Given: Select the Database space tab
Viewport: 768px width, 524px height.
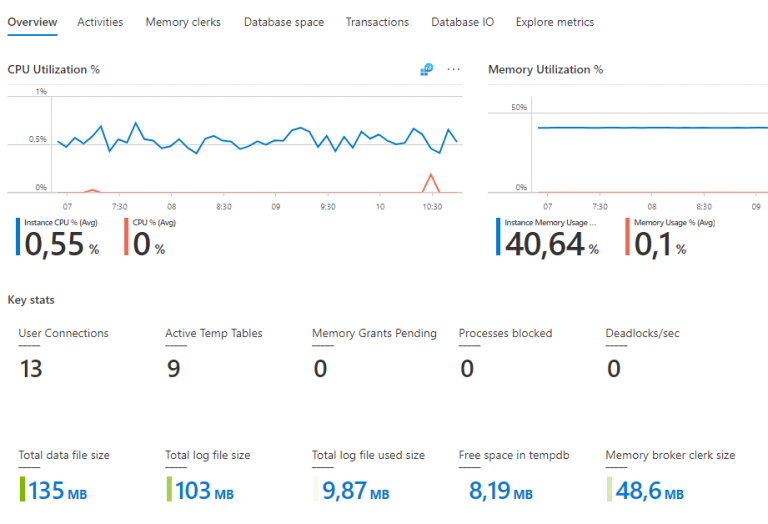Looking at the screenshot, I should pyautogui.click(x=284, y=22).
